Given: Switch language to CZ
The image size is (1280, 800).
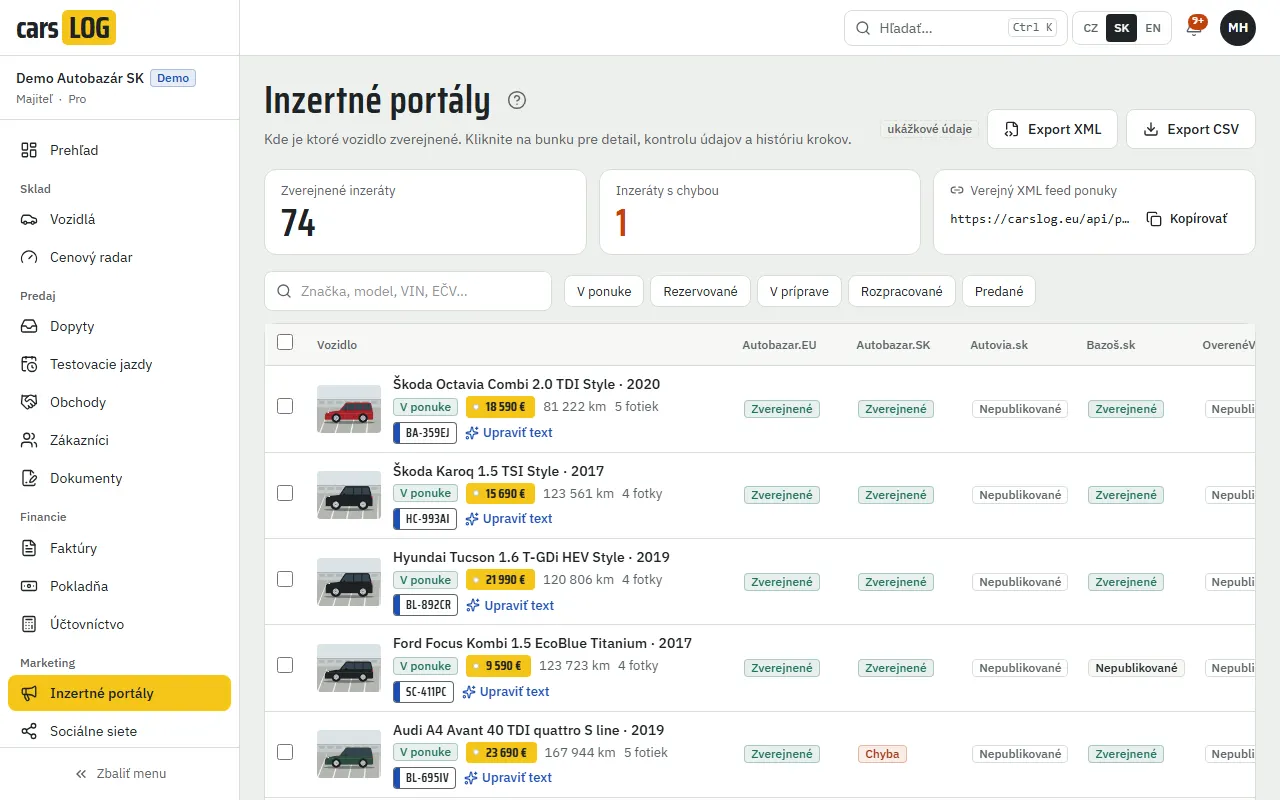Looking at the screenshot, I should tap(1090, 28).
